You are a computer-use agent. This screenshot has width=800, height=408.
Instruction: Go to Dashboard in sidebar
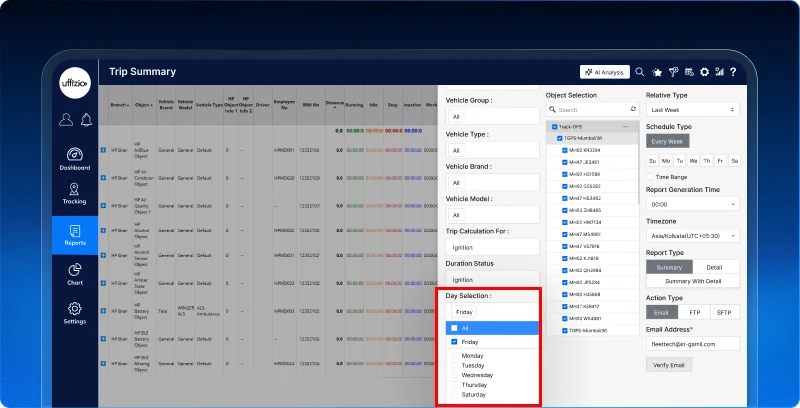(74, 159)
